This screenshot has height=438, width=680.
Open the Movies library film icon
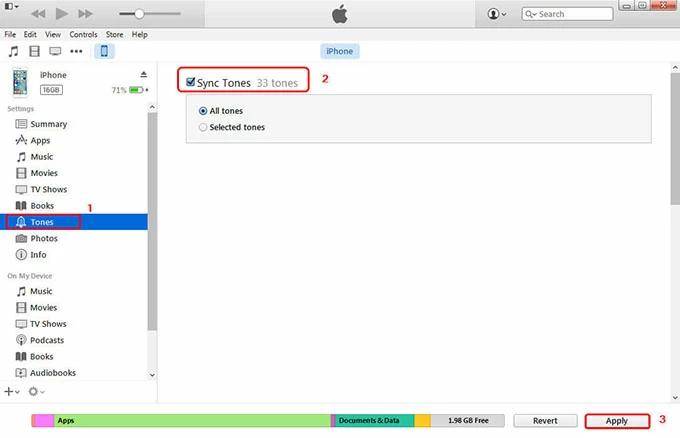click(35, 51)
